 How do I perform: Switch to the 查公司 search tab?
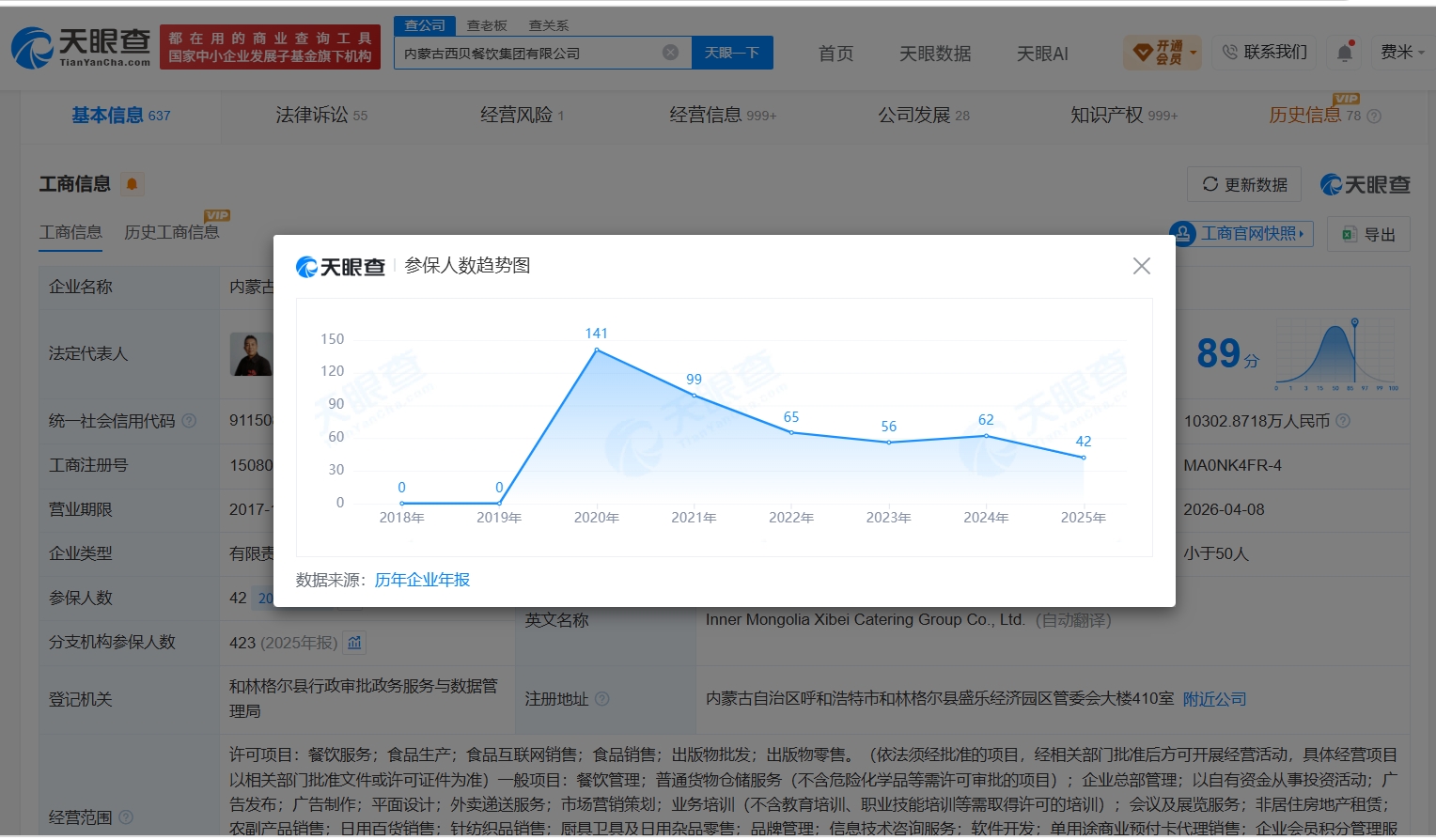pos(425,25)
